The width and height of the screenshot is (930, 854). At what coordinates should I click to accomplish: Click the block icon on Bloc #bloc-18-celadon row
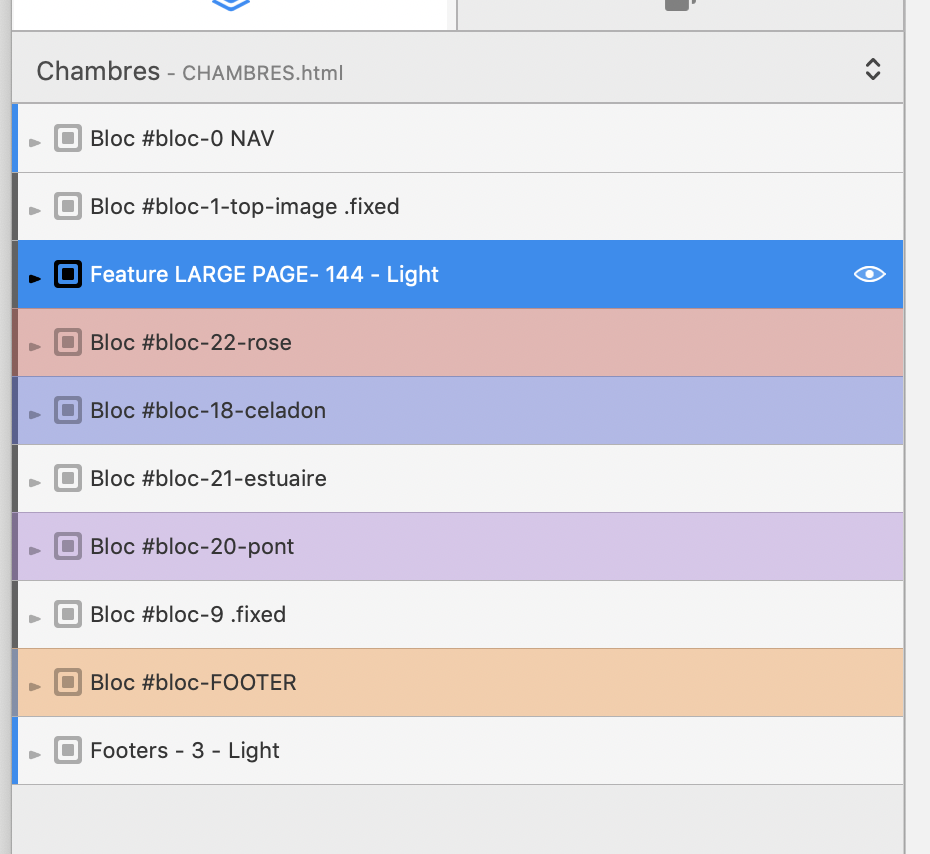pos(67,410)
